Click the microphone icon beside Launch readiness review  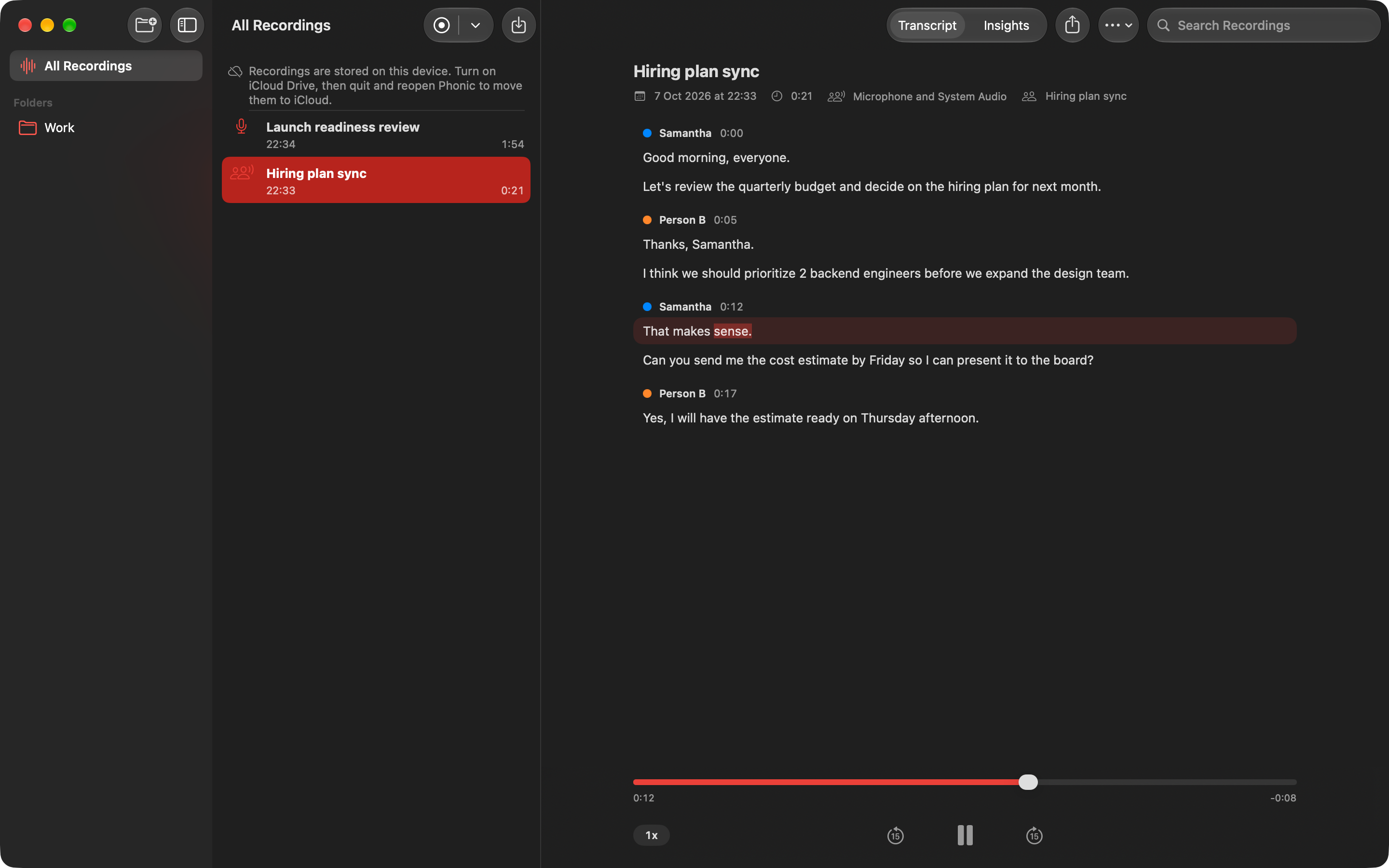(242, 126)
